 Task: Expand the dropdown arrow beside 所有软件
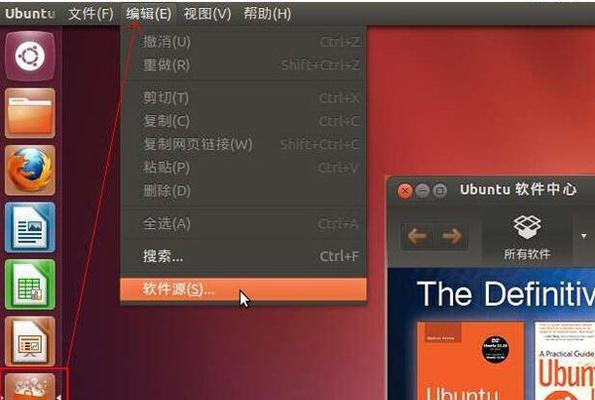[x=584, y=236]
